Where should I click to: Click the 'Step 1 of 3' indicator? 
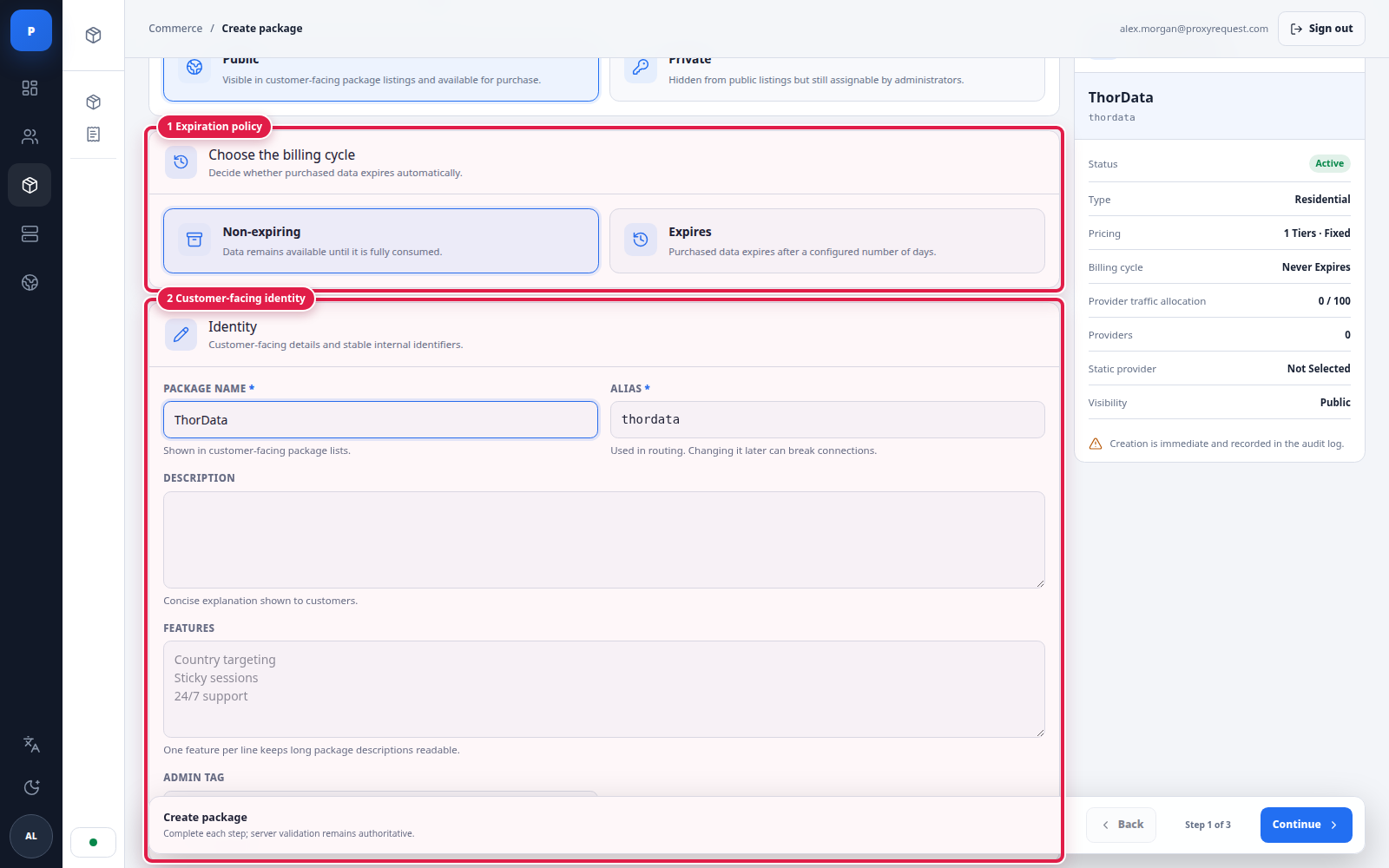point(1208,825)
